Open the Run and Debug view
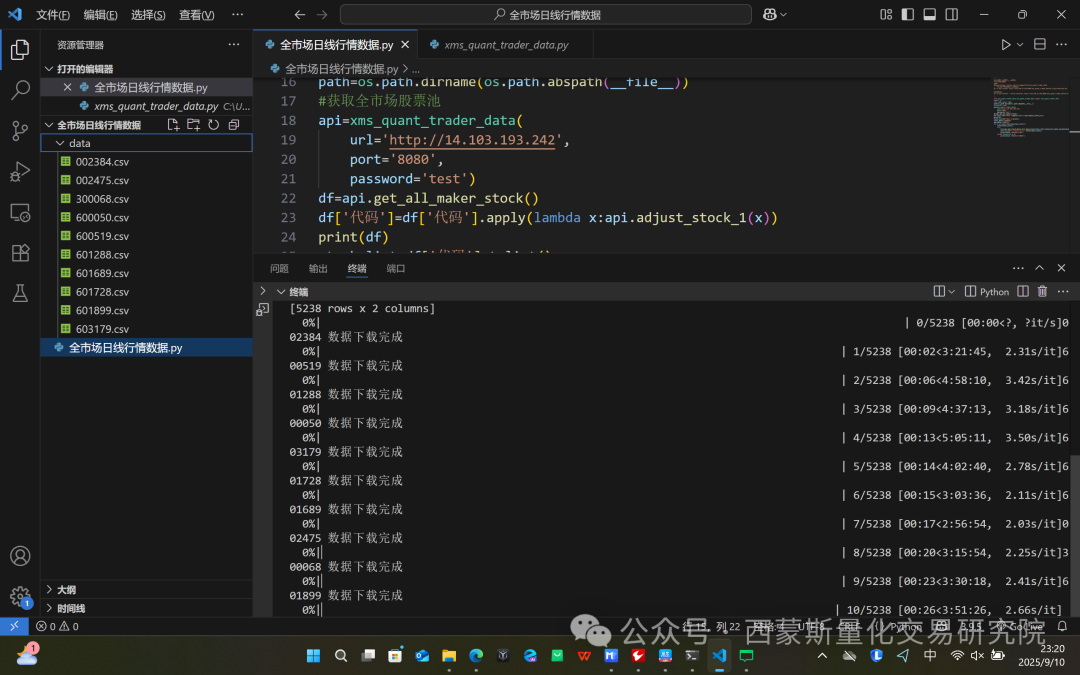The image size is (1080, 675). click(x=20, y=172)
